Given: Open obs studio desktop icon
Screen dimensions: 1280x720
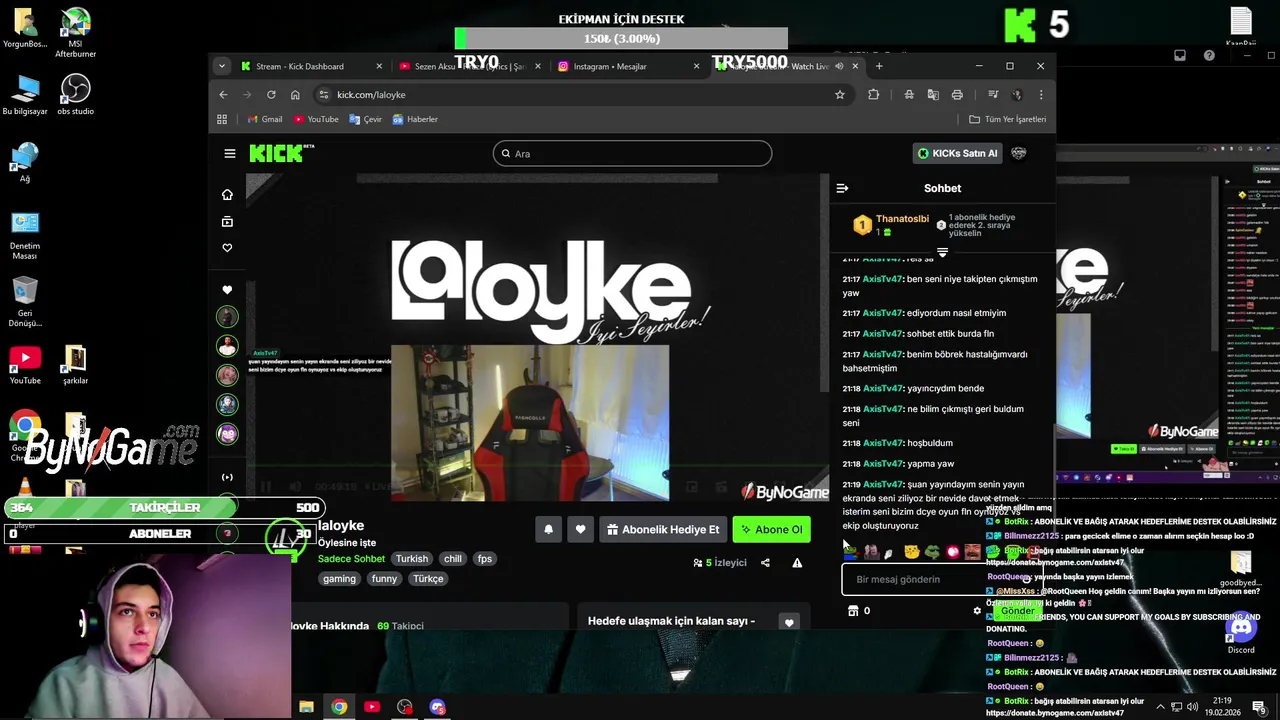Looking at the screenshot, I should tap(75, 96).
